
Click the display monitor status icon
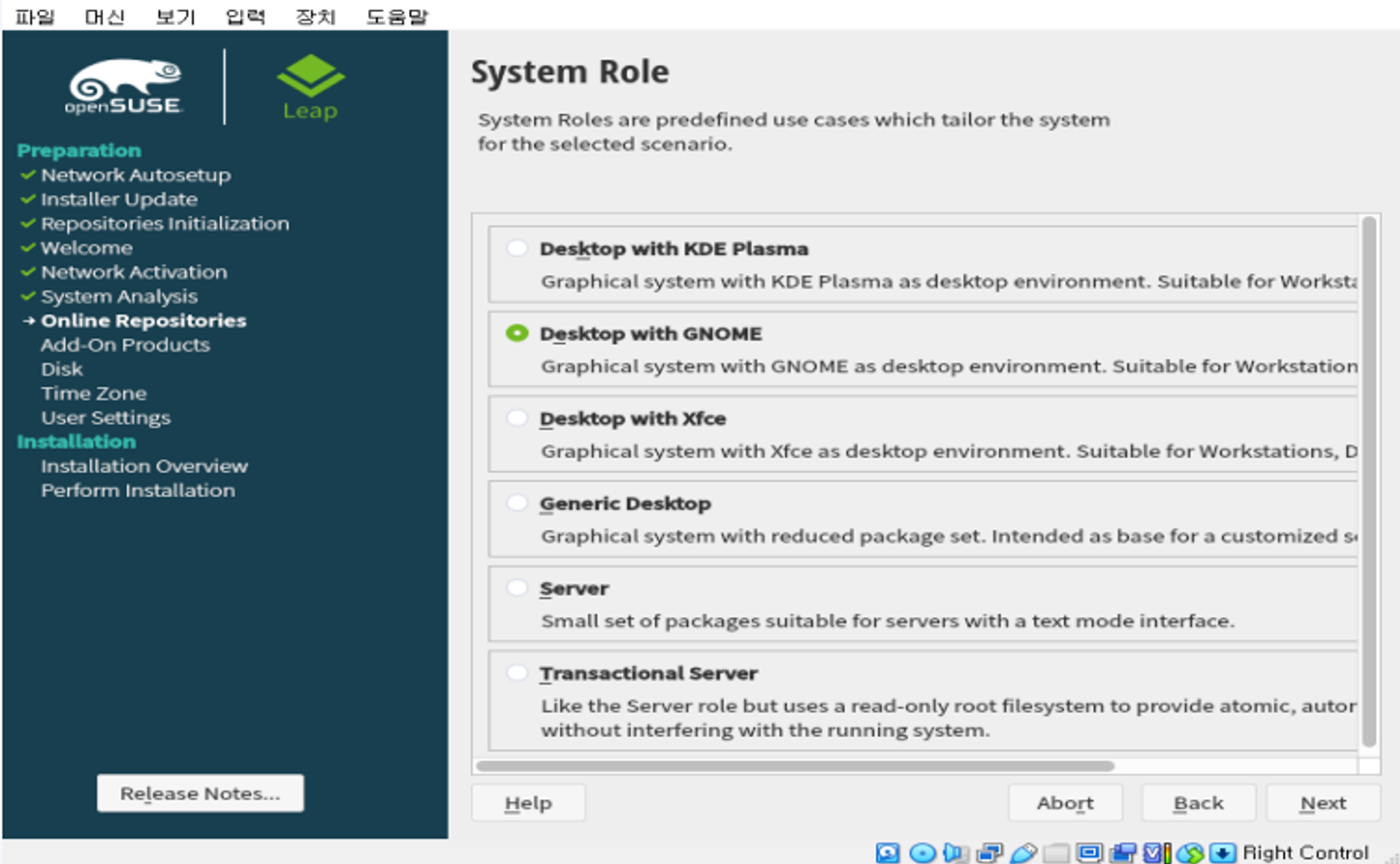point(1089,853)
